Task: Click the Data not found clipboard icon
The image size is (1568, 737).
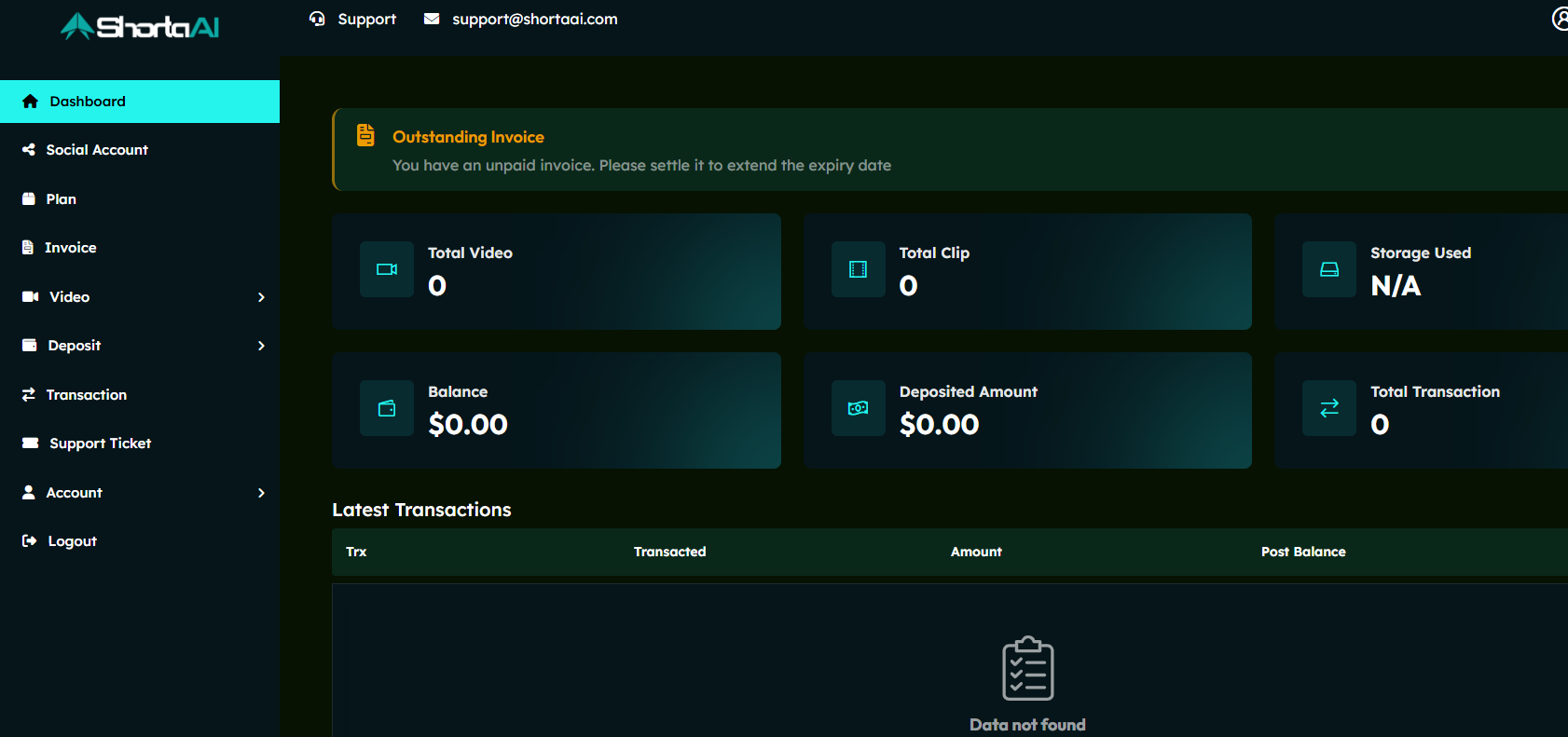Action: 1028,668
